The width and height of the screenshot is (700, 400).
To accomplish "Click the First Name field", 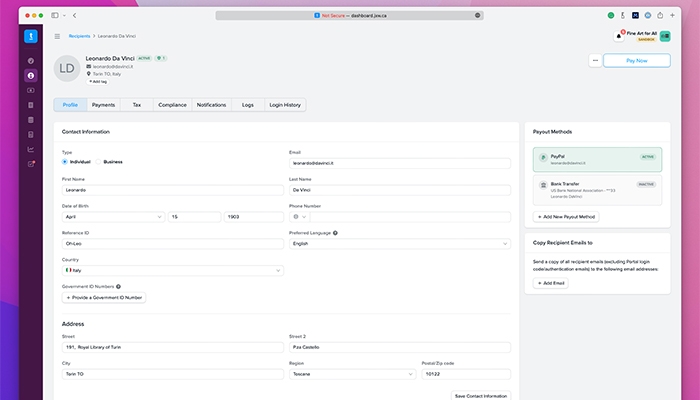I will (x=172, y=190).
